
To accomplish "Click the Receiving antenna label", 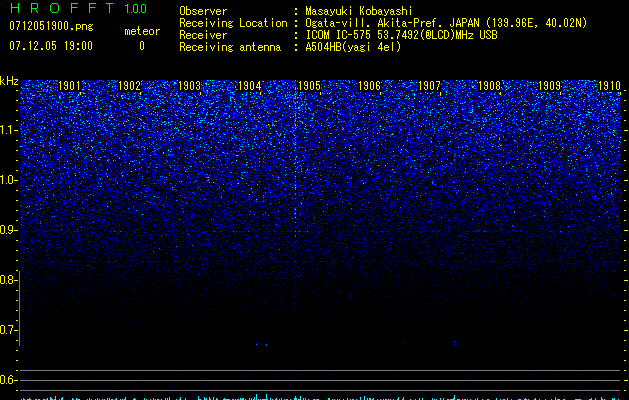I will (230, 47).
